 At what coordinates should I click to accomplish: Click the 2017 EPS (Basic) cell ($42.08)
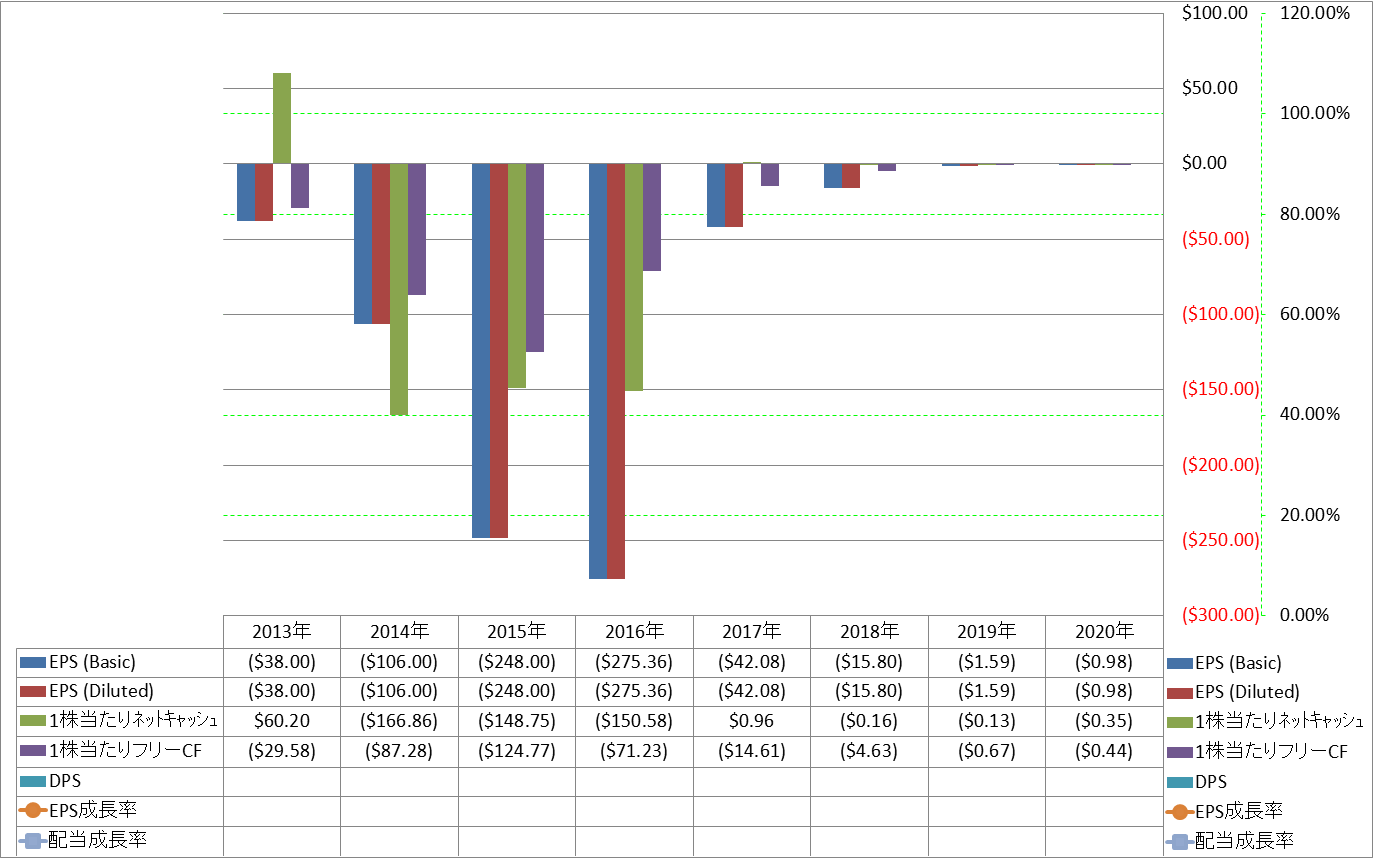[x=752, y=662]
